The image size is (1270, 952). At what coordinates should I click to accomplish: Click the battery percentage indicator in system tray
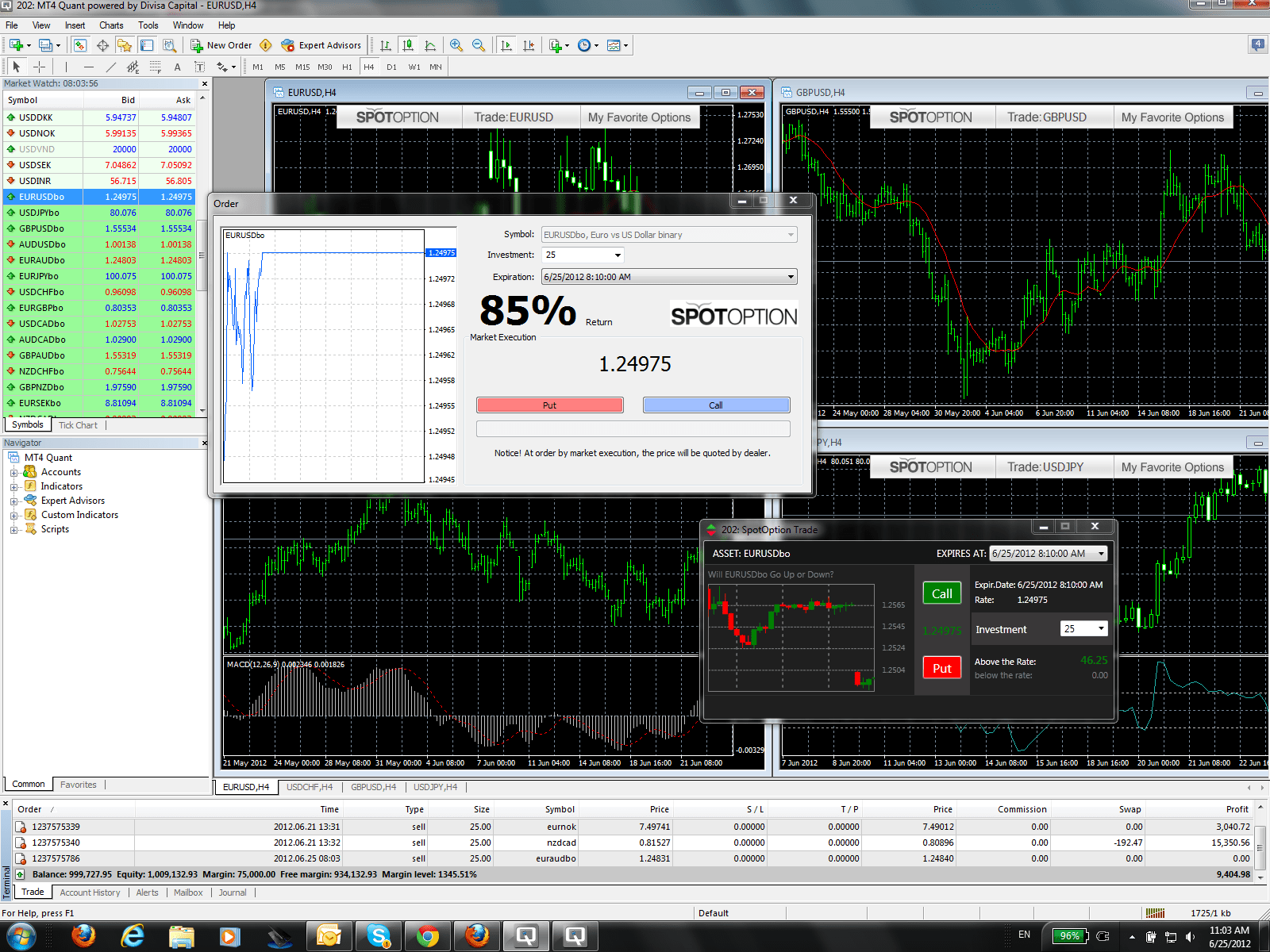point(1070,936)
